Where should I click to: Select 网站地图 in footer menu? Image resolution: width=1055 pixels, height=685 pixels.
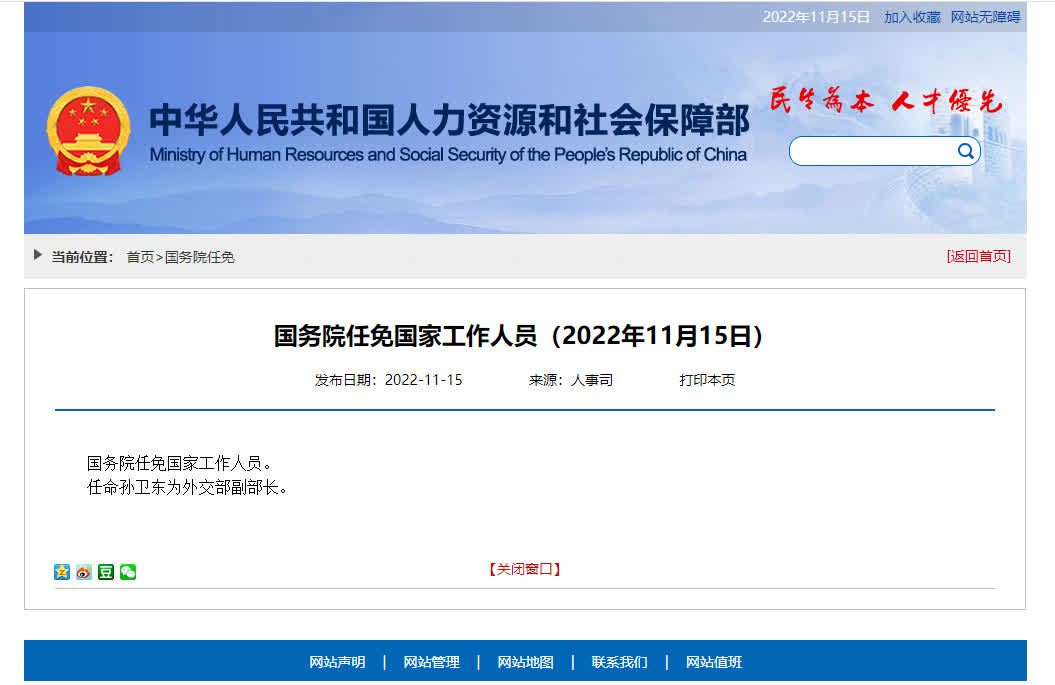525,662
